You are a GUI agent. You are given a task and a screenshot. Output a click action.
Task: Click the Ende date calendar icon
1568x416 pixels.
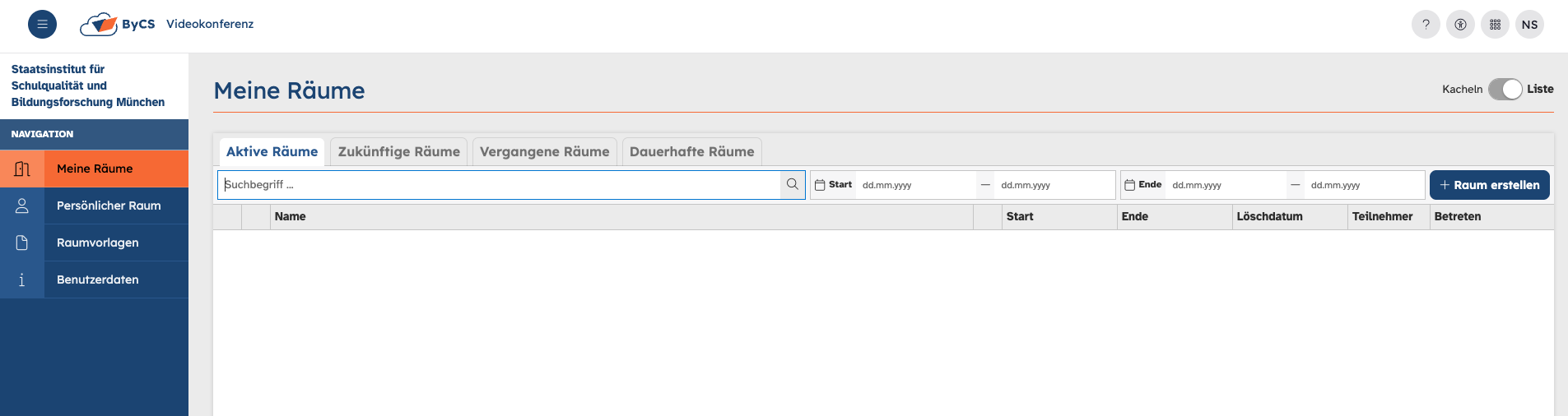point(1129,185)
